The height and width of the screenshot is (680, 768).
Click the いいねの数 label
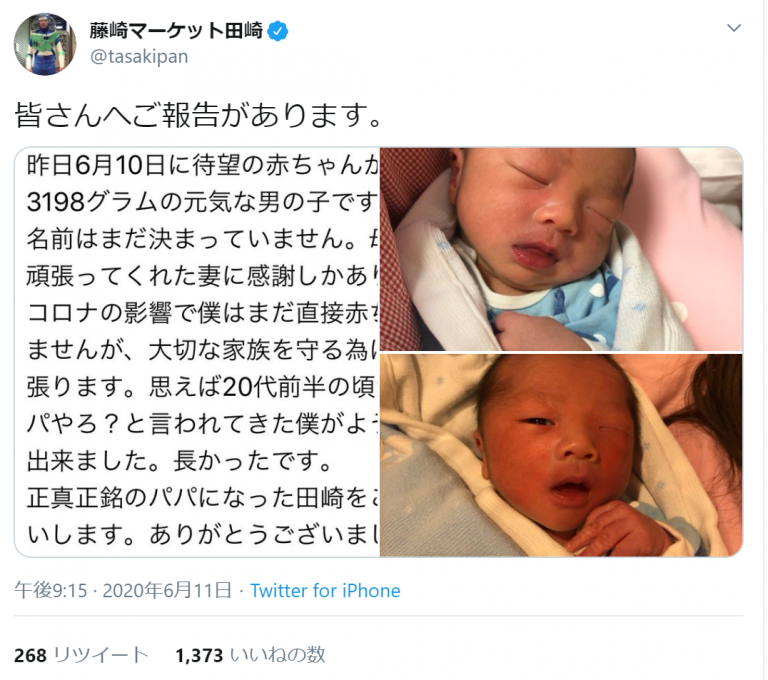pyautogui.click(x=278, y=656)
